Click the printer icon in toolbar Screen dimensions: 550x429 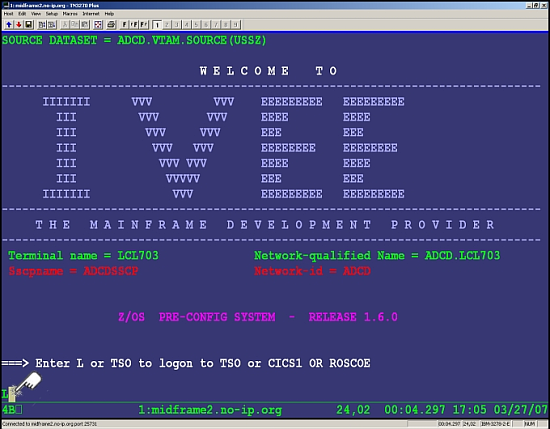[x=111, y=25]
